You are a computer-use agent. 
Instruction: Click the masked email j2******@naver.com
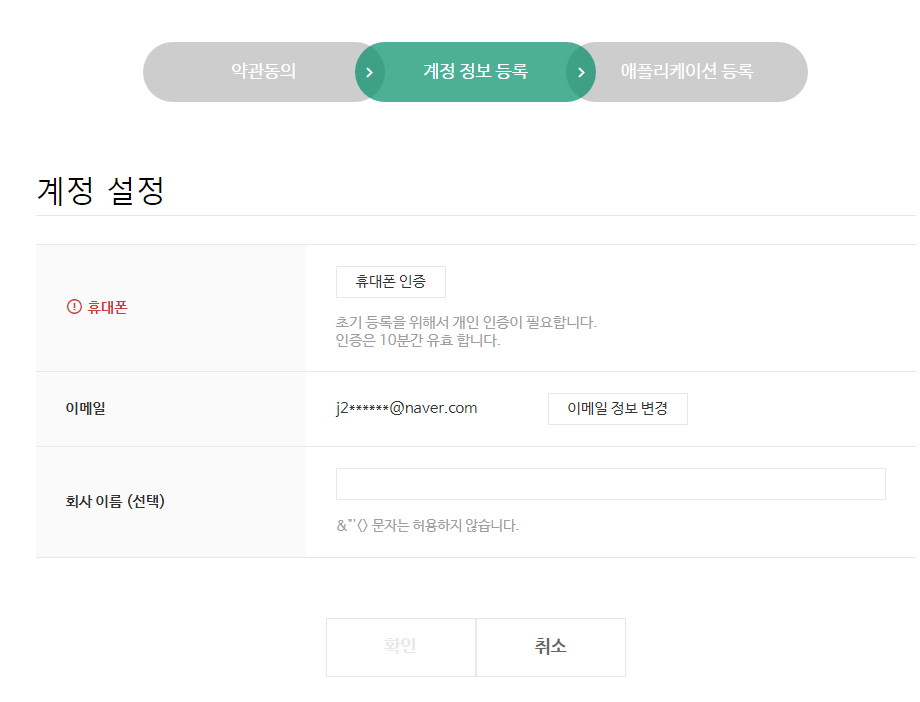(407, 408)
